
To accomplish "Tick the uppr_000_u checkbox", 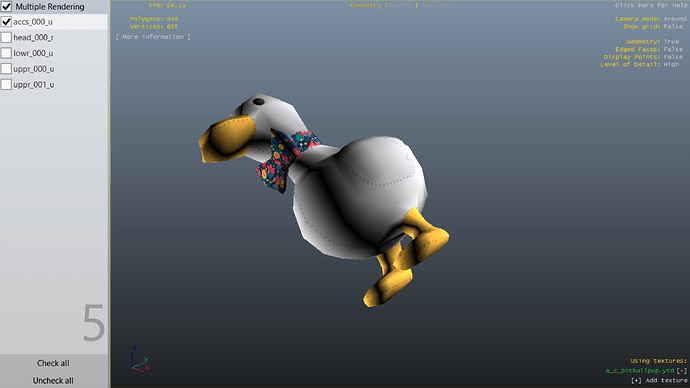I will 6,69.
